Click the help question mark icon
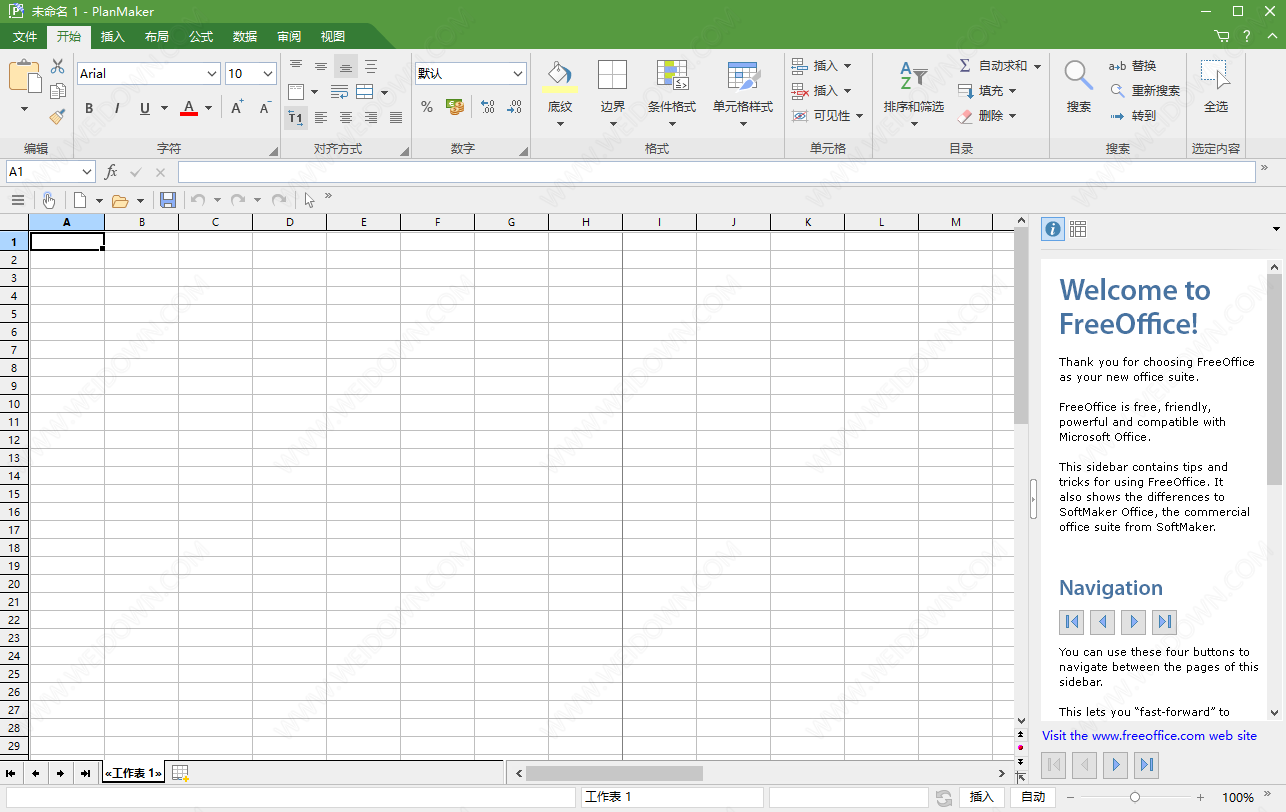Image resolution: width=1286 pixels, height=812 pixels. [x=1247, y=36]
